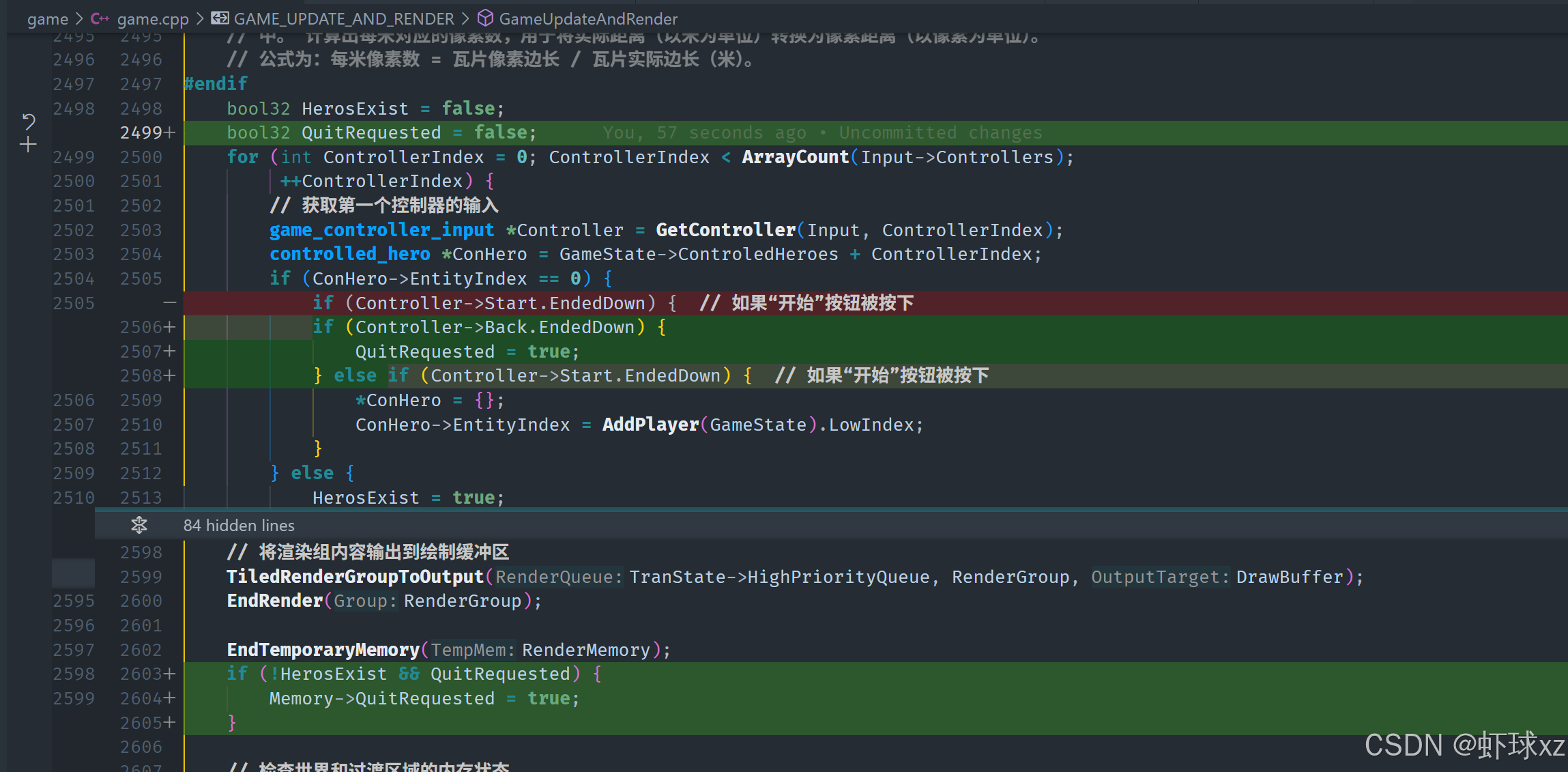Select the GAME_UPDATE_AND_RENDER breadcrumb label
Image resolution: width=1568 pixels, height=772 pixels.
tap(344, 19)
